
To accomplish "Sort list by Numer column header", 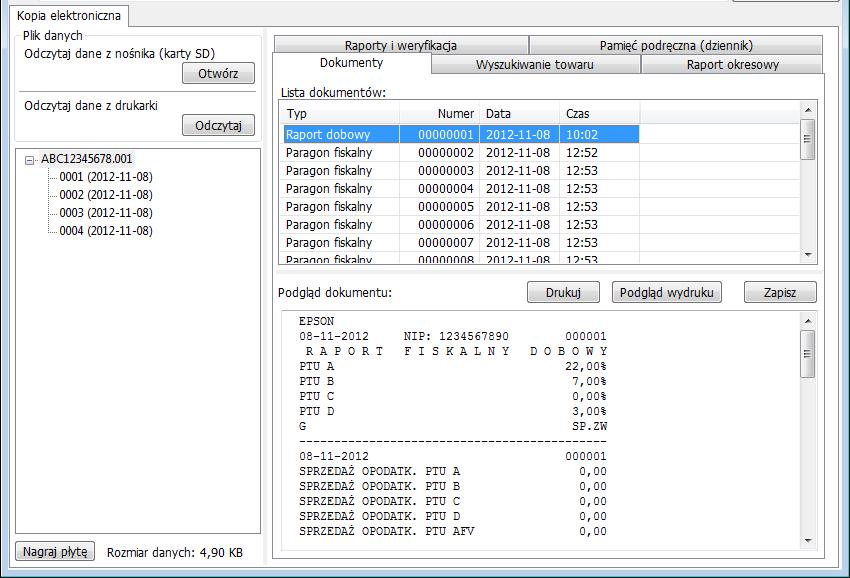I will pyautogui.click(x=440, y=114).
